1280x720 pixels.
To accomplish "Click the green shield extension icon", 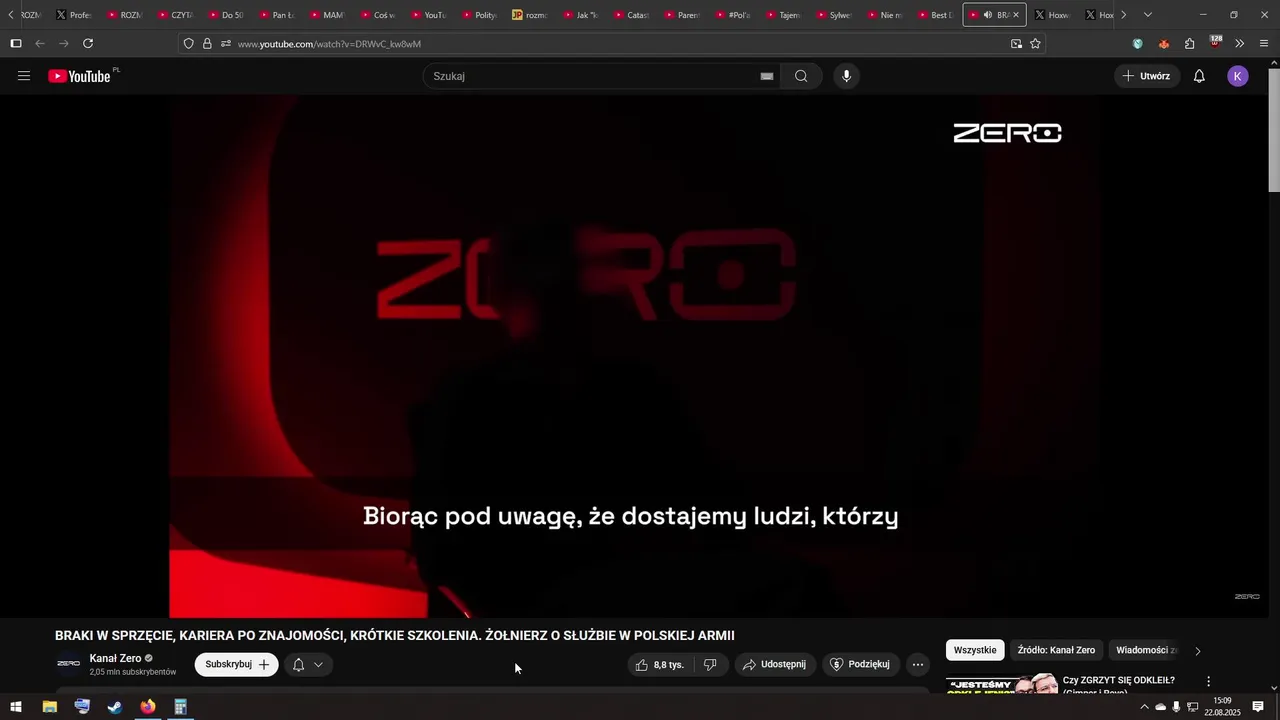I will tap(1138, 43).
